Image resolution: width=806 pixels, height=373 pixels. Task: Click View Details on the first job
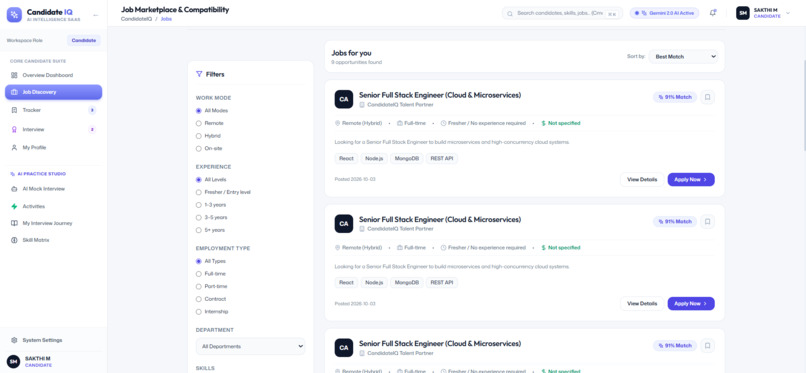[642, 179]
